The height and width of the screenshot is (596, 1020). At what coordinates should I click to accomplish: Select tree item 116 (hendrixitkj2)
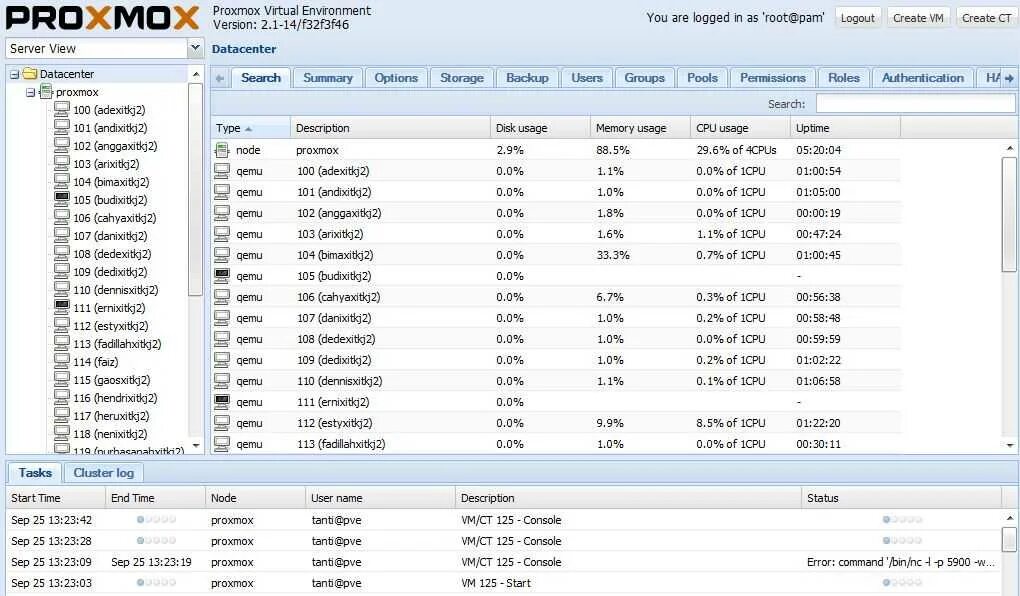tap(115, 398)
